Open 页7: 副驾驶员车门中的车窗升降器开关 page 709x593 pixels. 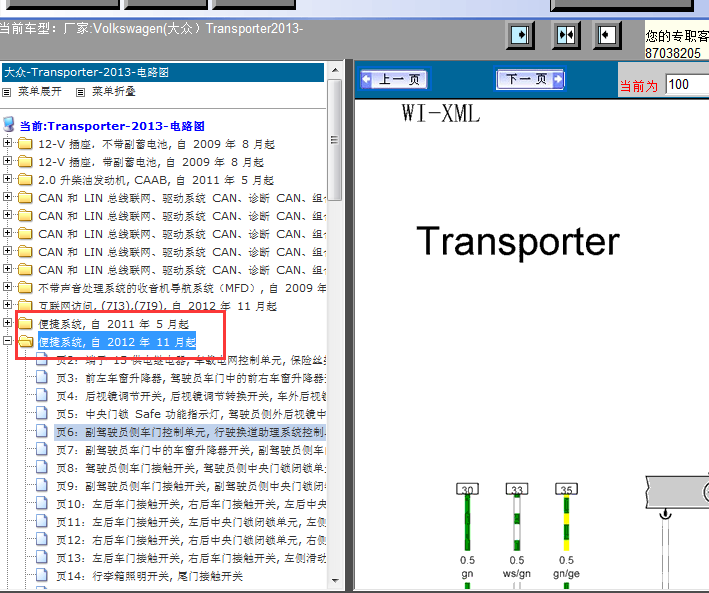[x=191, y=451]
